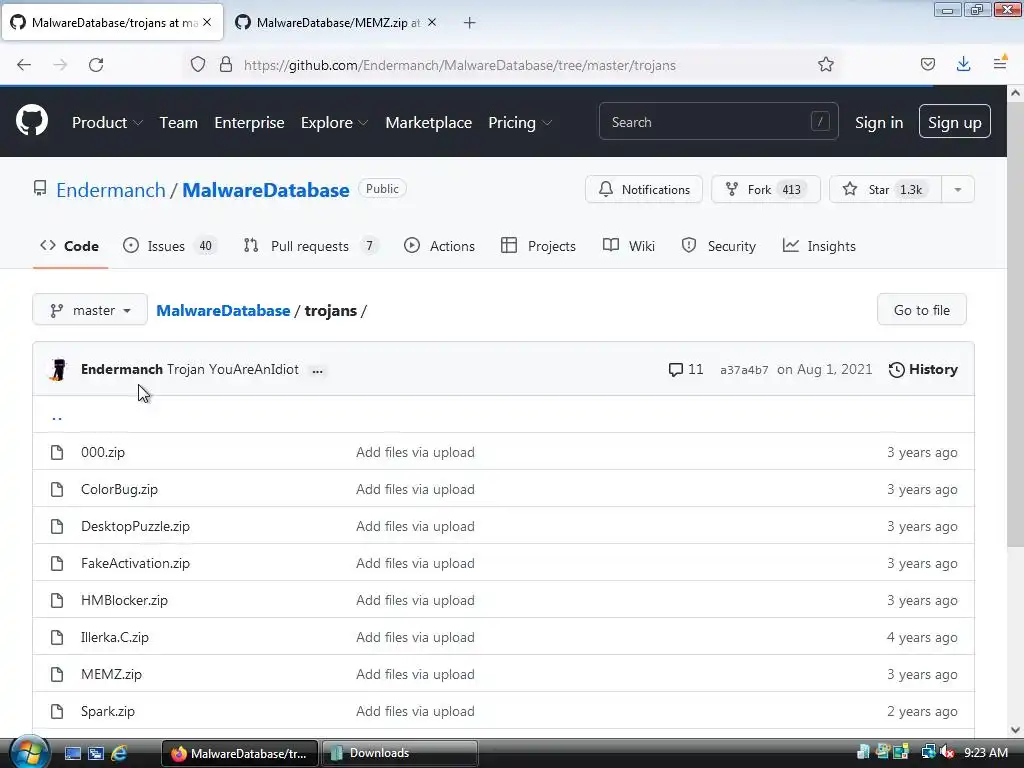Click the file icon beside MEMZ.zip

(57, 674)
